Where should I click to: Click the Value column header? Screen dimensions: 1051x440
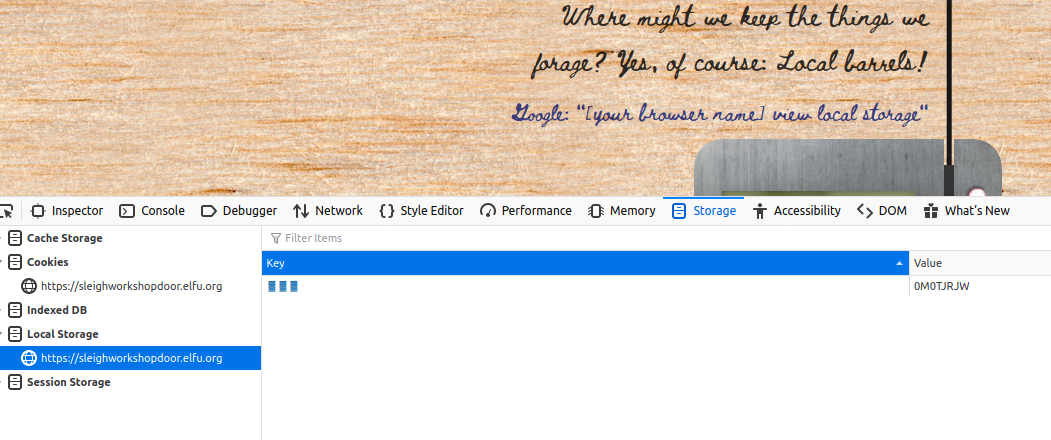(980, 263)
